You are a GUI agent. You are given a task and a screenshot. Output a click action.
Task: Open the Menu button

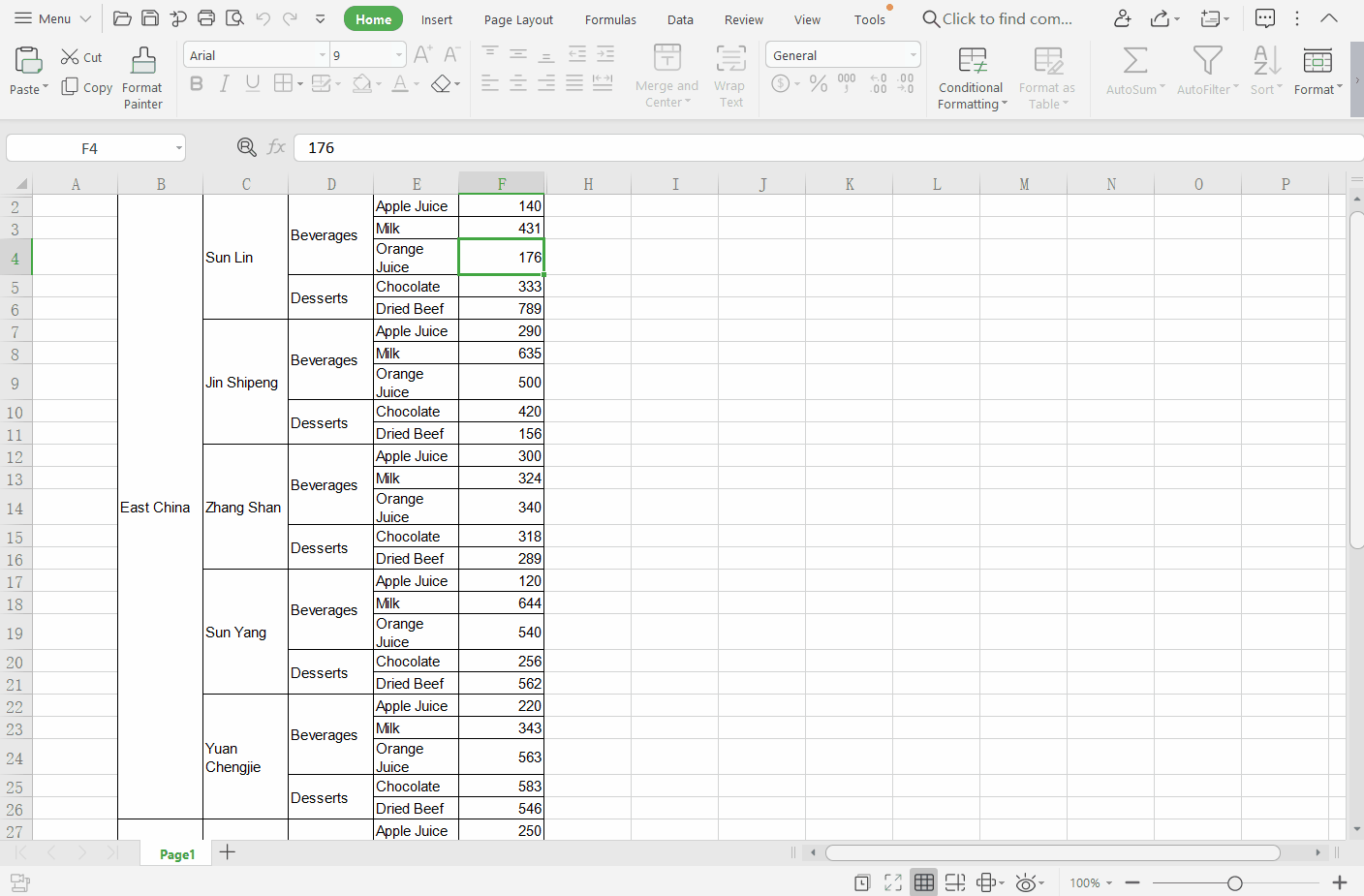tap(53, 18)
